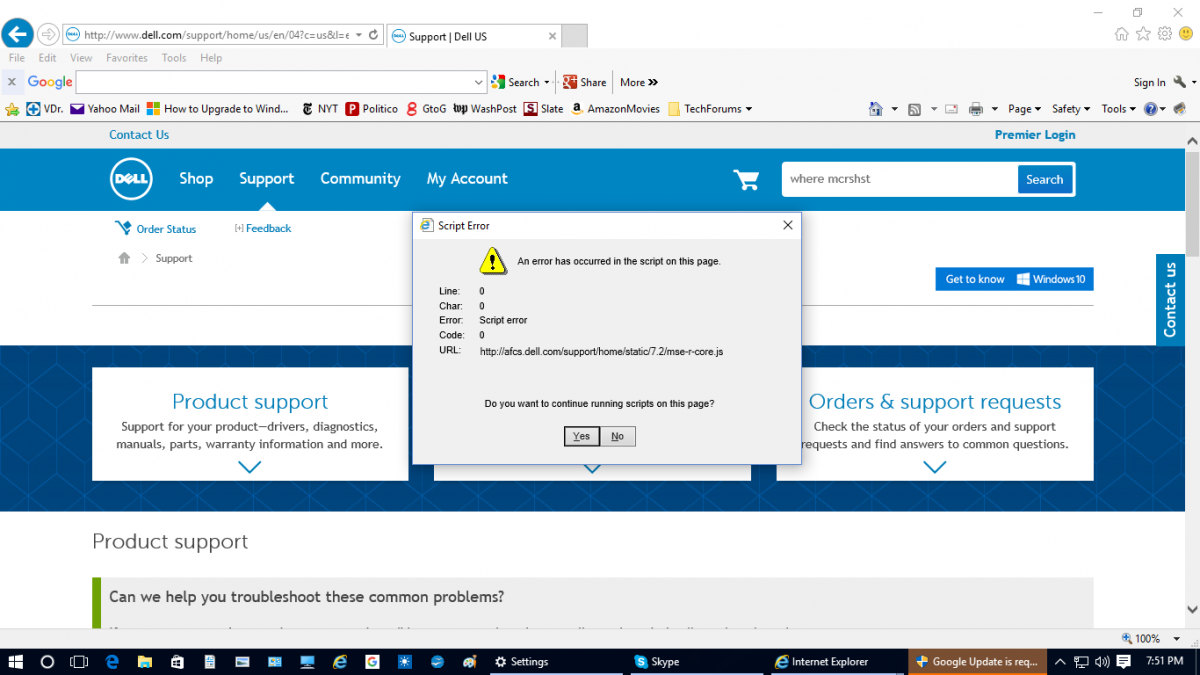Close the Google toolbar with the X
The height and width of the screenshot is (675, 1200).
[12, 82]
